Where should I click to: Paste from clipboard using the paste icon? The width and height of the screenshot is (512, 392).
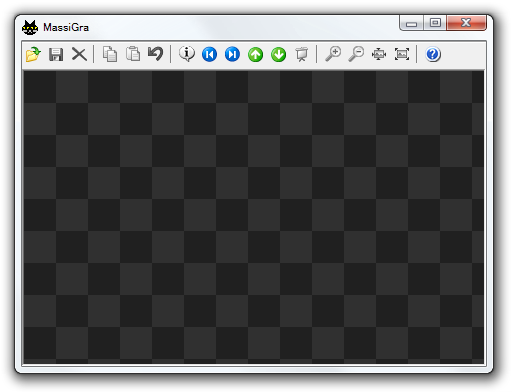(133, 54)
